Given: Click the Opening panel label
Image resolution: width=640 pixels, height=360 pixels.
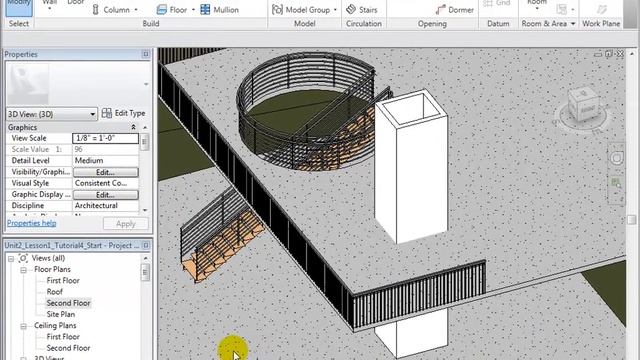Looking at the screenshot, I should pos(432,24).
